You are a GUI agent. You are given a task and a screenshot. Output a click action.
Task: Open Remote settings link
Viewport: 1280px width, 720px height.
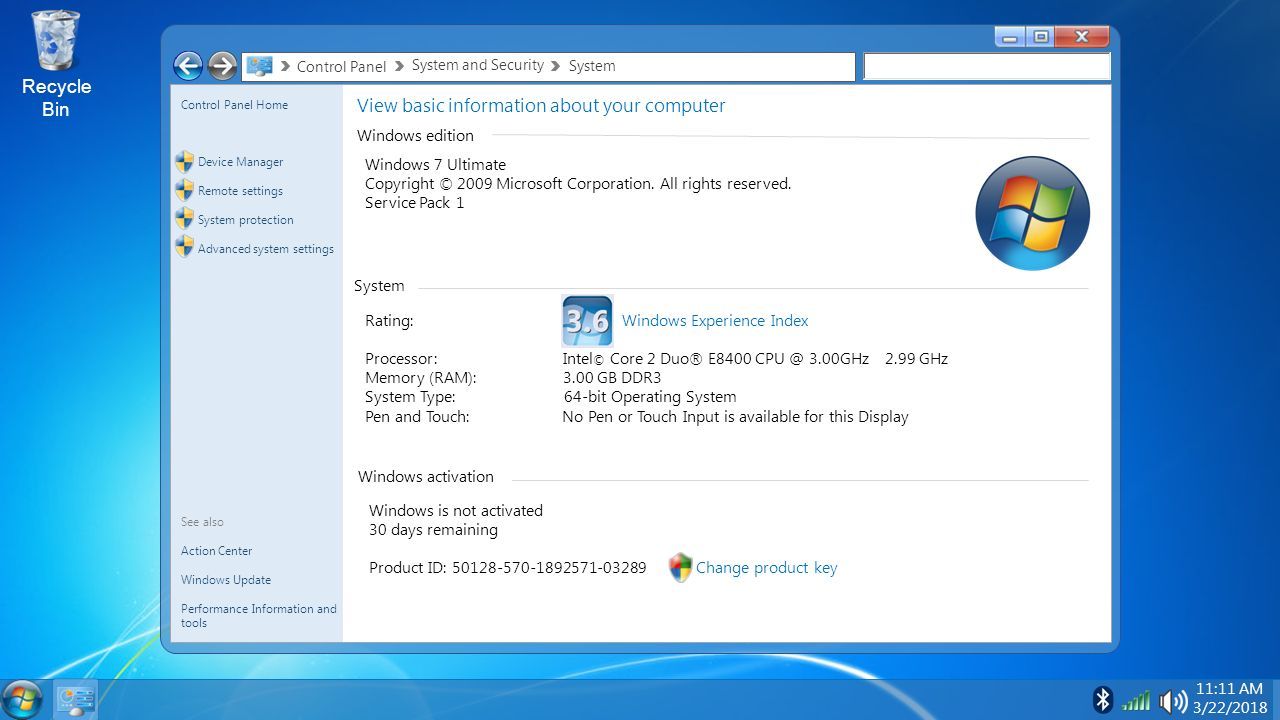pos(240,191)
